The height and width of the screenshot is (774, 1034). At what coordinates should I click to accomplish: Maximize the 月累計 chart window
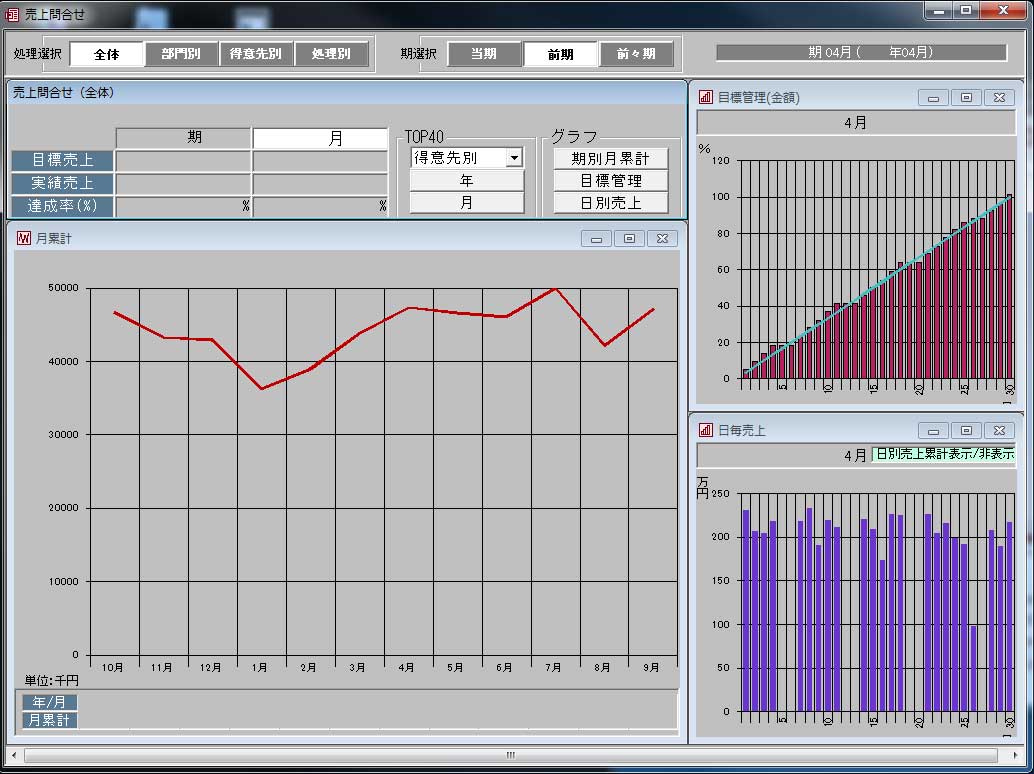click(629, 239)
